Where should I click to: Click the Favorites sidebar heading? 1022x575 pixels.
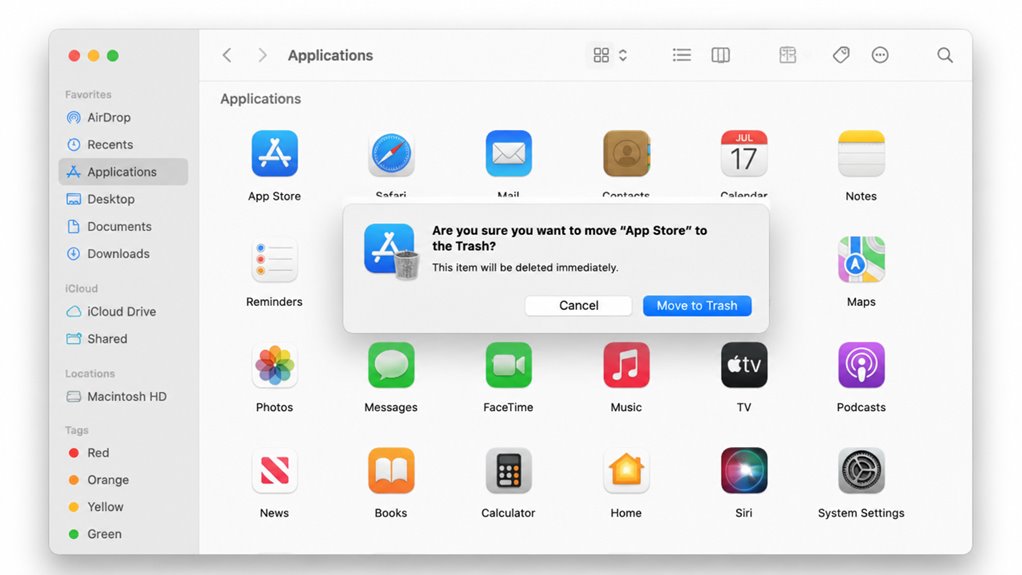[88, 95]
